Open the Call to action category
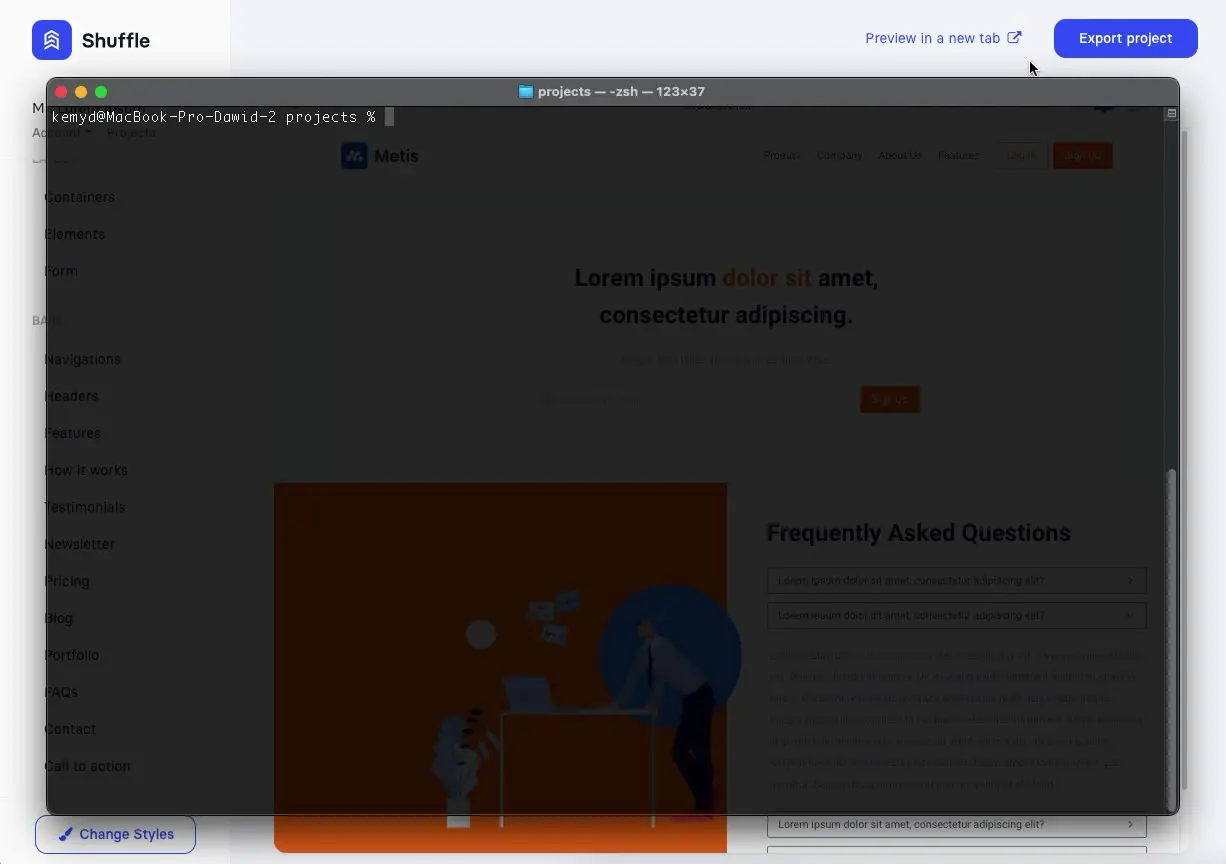1226x864 pixels. point(87,766)
